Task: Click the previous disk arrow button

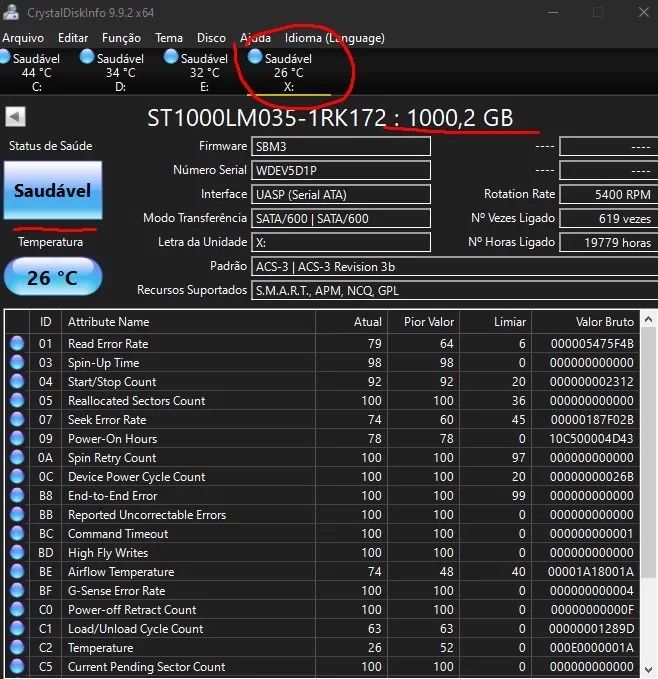Action: coord(16,116)
